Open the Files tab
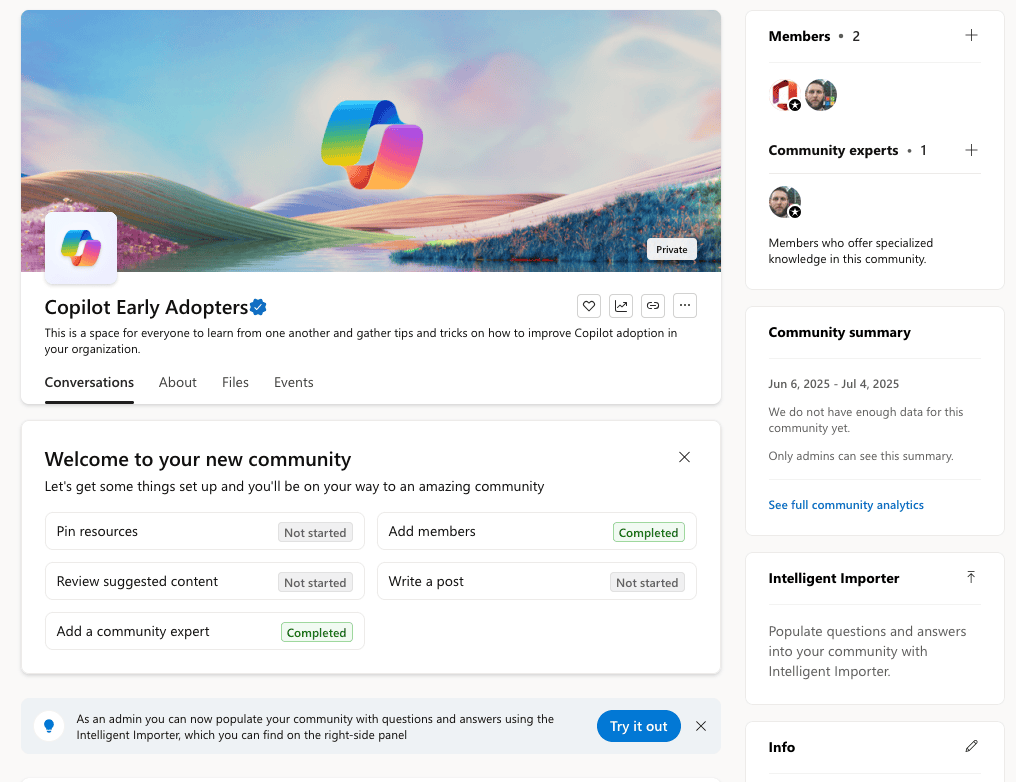Viewport: 1016px width, 782px height. point(235,382)
